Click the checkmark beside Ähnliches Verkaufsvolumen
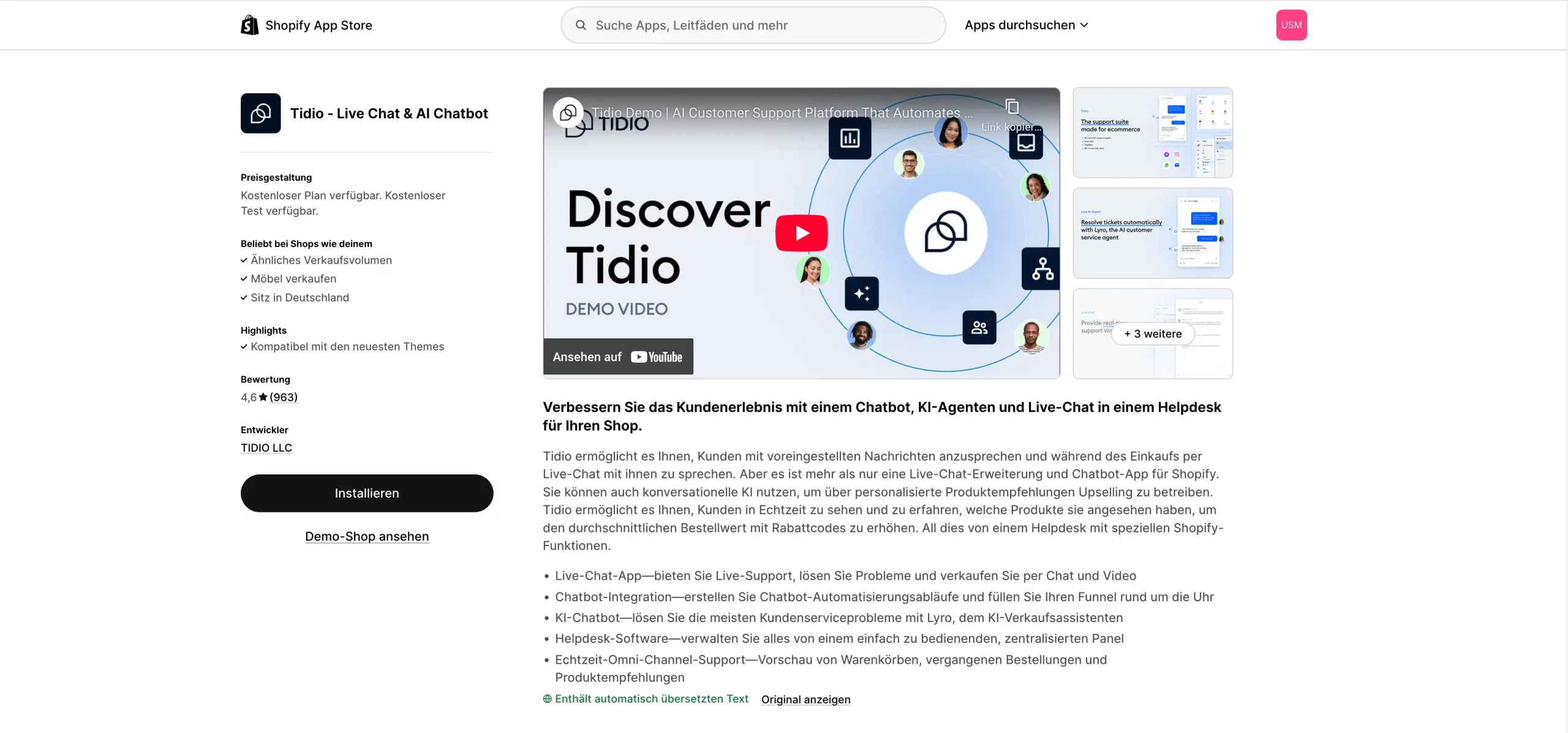Image resolution: width=1568 pixels, height=733 pixels. (244, 260)
